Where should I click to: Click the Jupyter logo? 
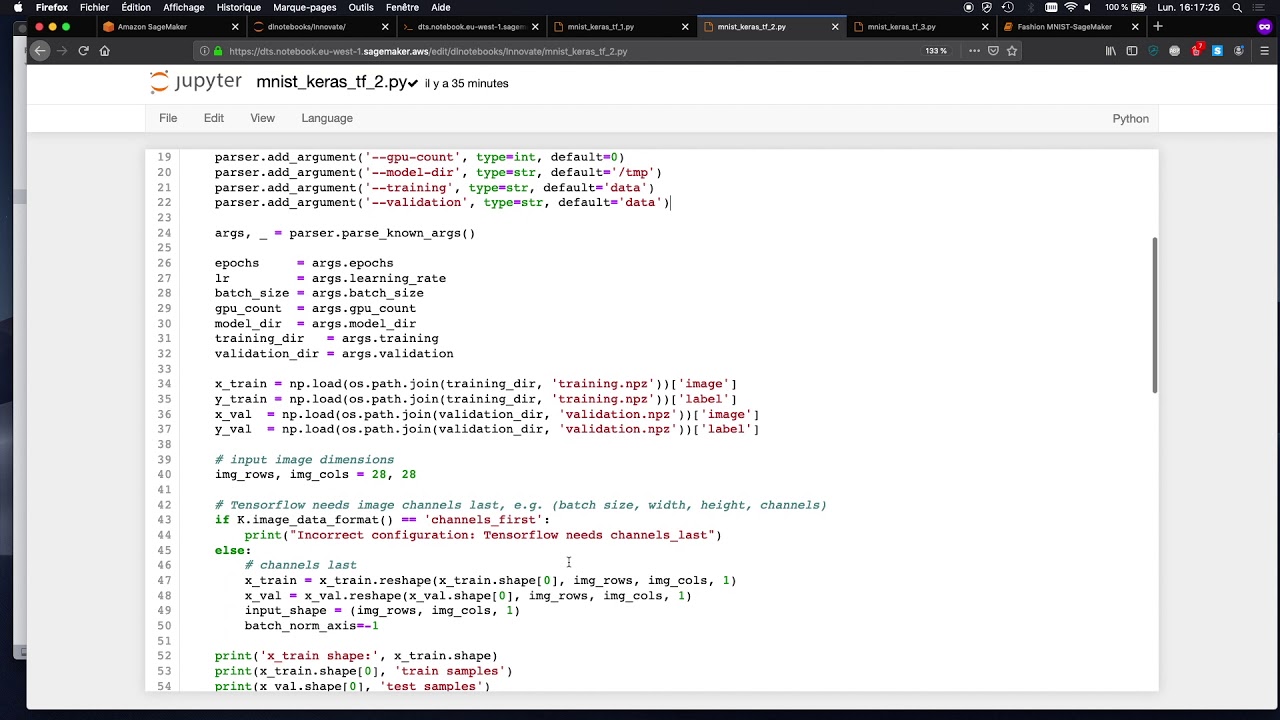[195, 82]
